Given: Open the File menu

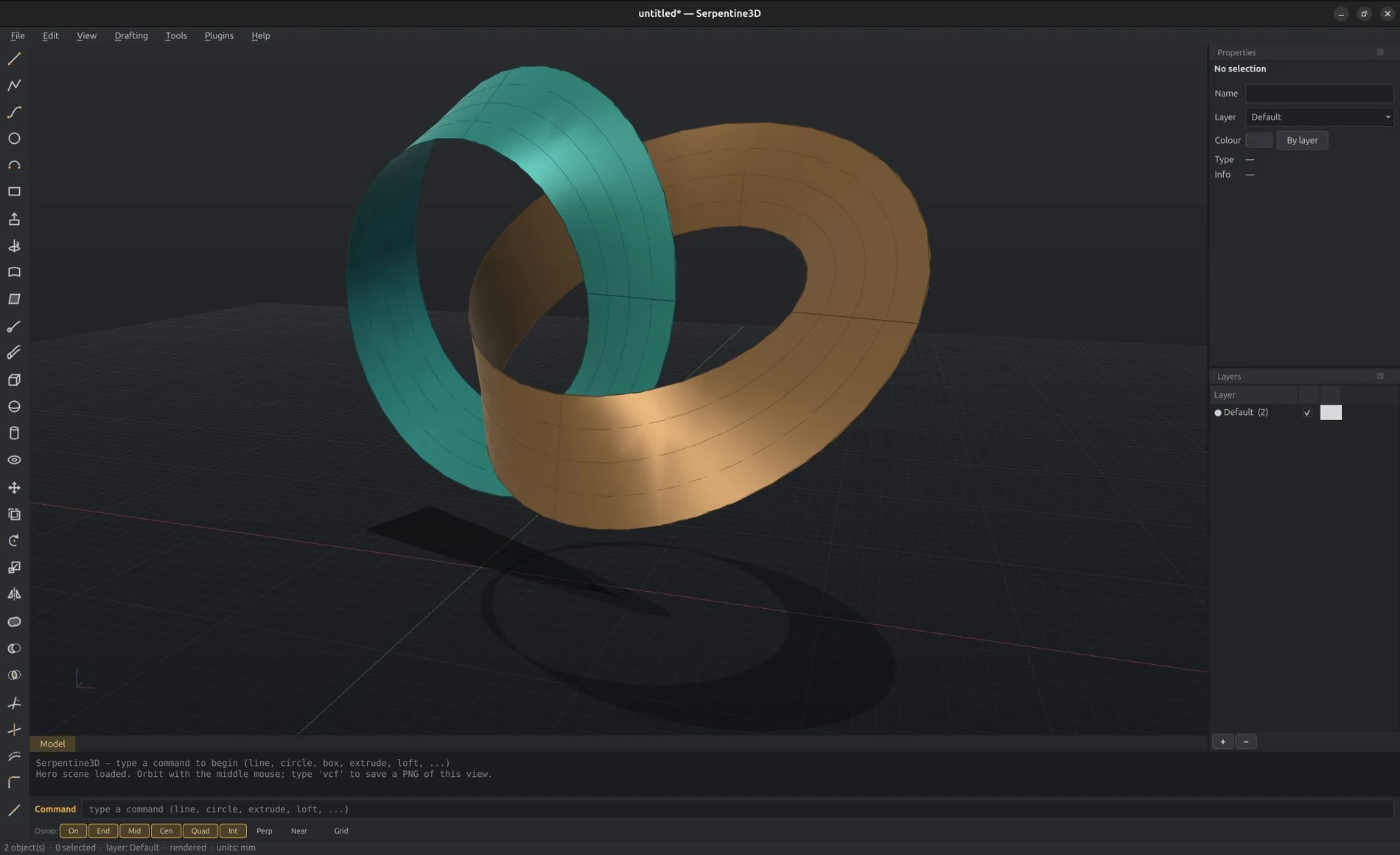Looking at the screenshot, I should [18, 35].
